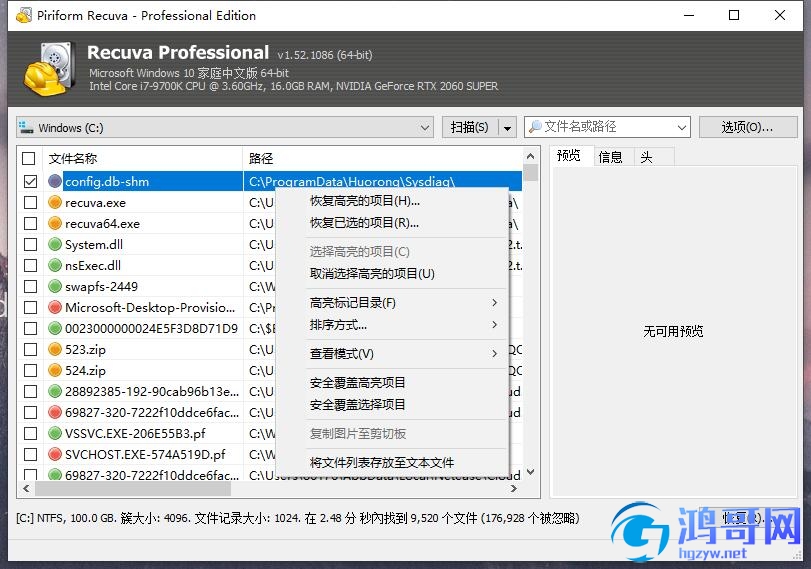Click the red status dot for Microsoft-Desktop-Provisio...
The height and width of the screenshot is (569, 811).
[55, 307]
